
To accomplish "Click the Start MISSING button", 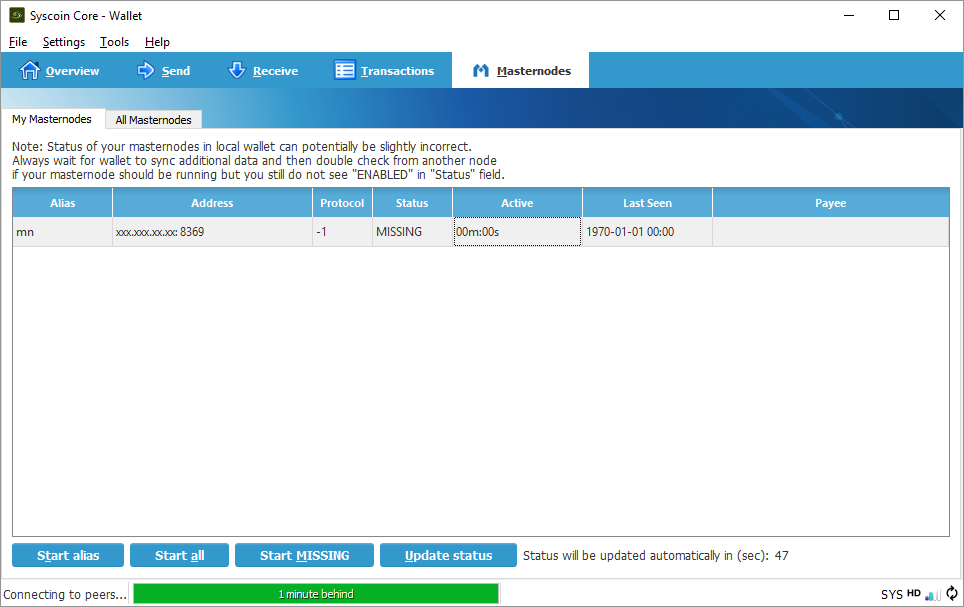I will tap(304, 555).
